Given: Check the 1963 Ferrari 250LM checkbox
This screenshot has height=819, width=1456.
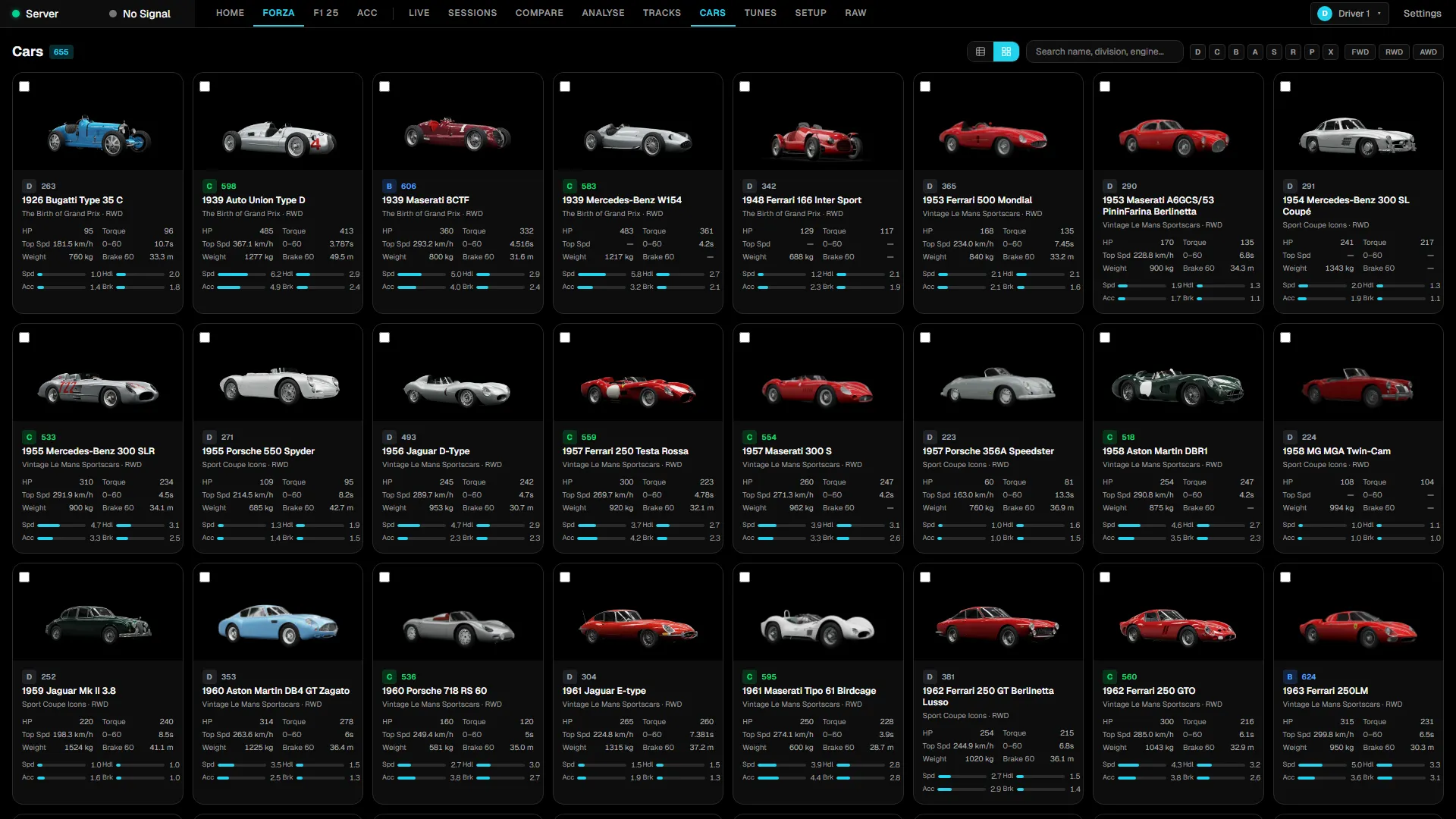Looking at the screenshot, I should (1285, 577).
